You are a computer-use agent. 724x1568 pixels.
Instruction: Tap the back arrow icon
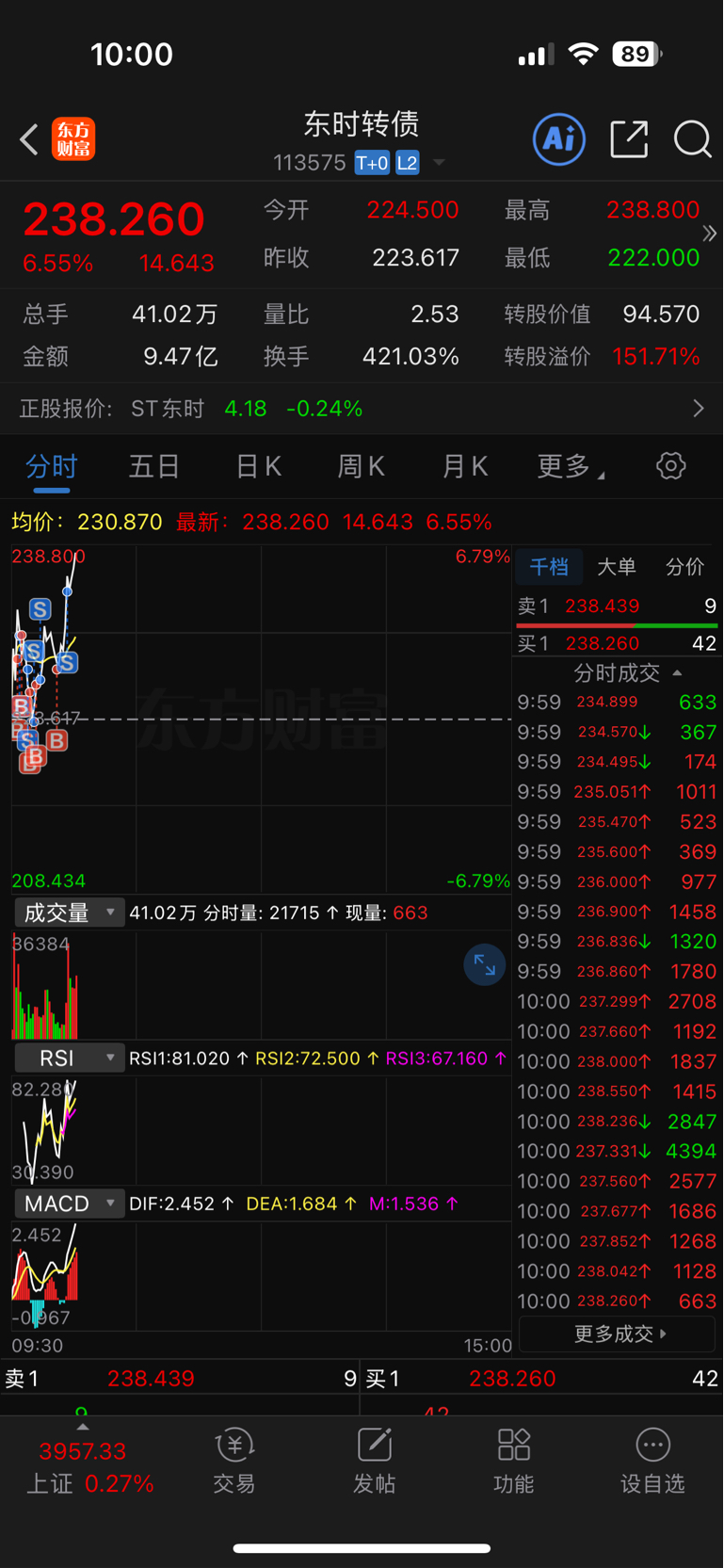click(29, 140)
